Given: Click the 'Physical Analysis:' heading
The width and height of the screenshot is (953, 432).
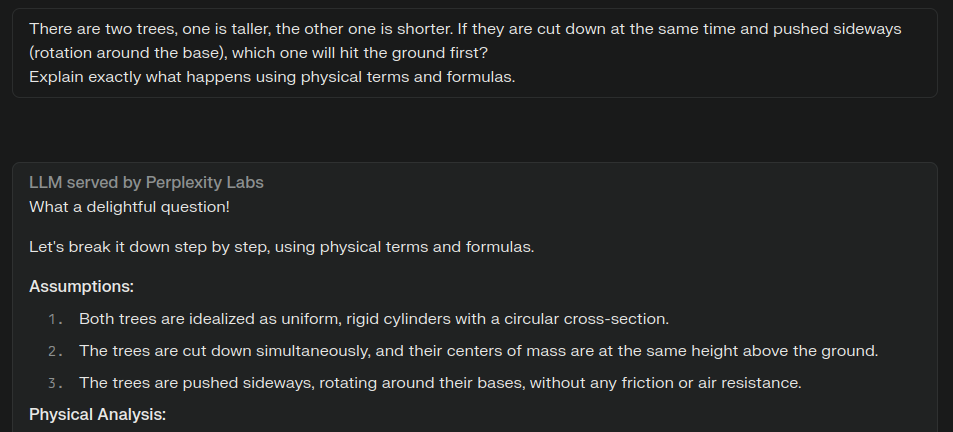Looking at the screenshot, I should [98, 415].
